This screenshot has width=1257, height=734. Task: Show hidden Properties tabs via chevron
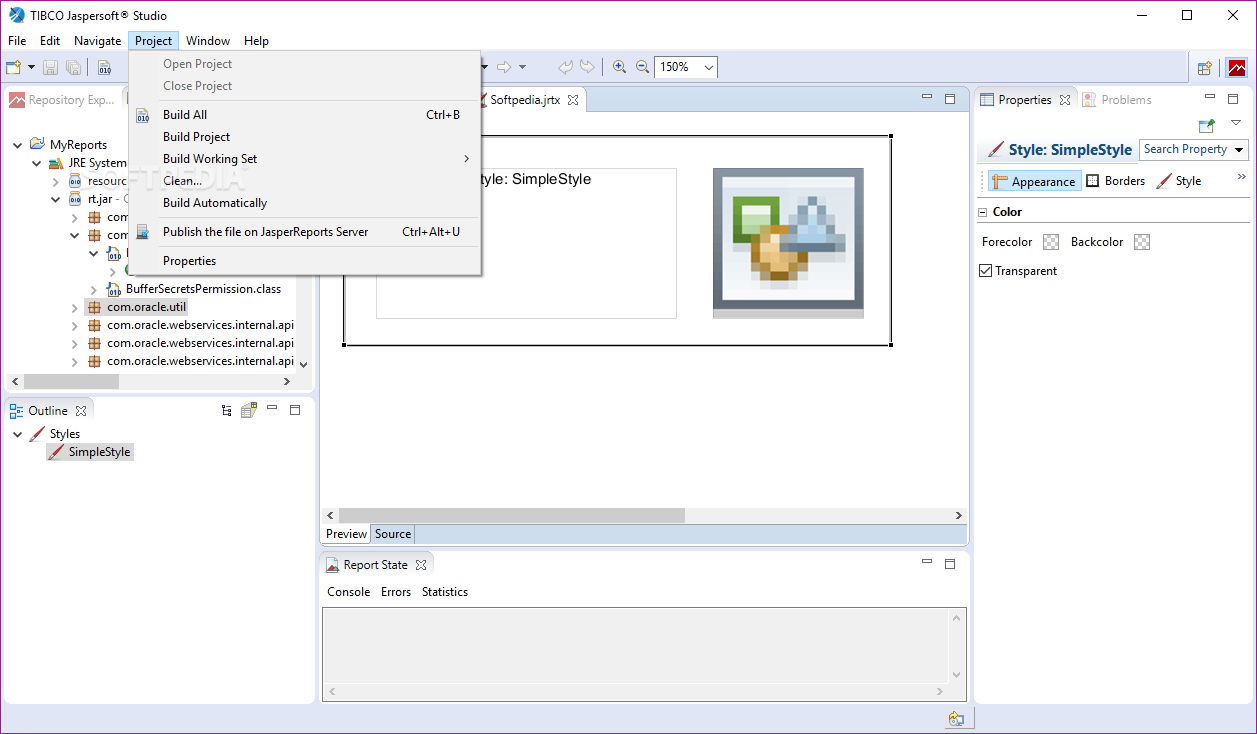tap(1242, 177)
